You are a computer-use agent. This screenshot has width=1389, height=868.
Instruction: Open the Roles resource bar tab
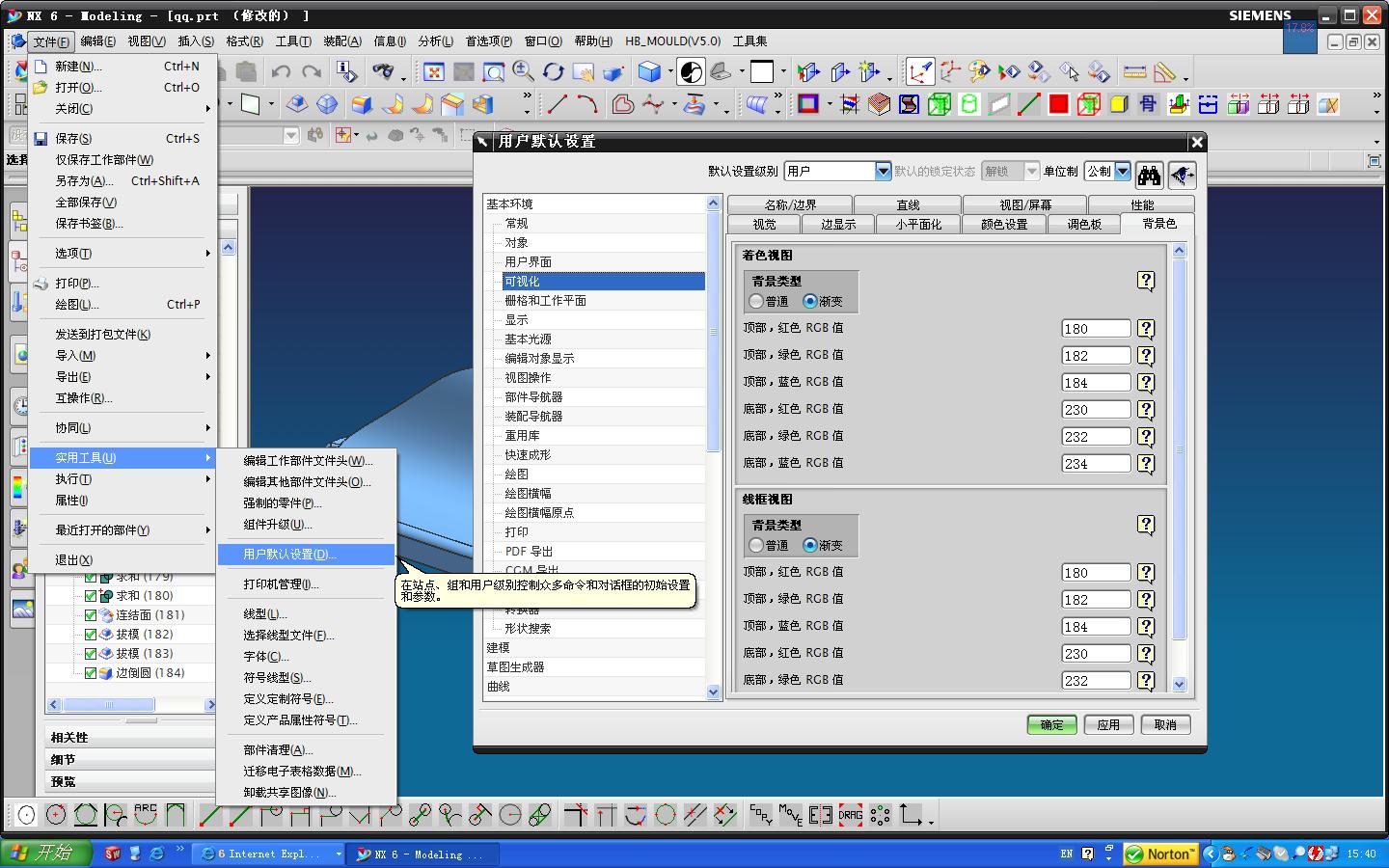coord(19,569)
